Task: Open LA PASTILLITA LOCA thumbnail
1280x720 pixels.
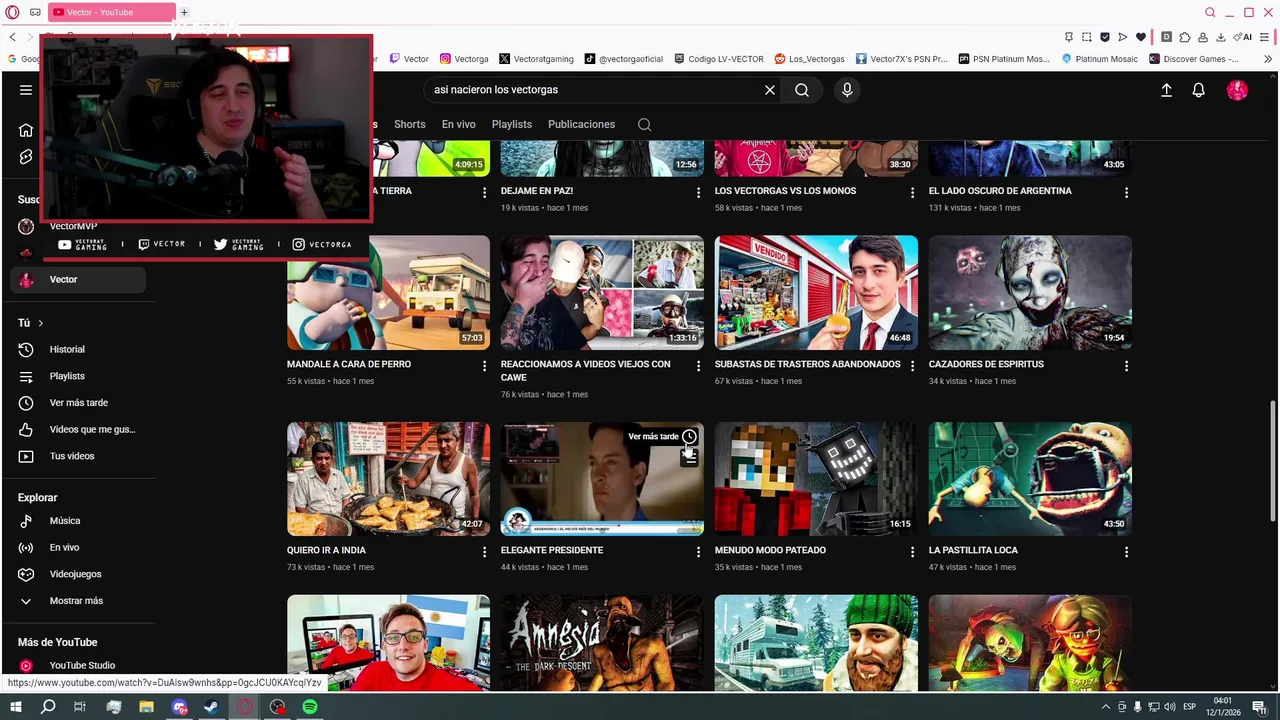Action: click(x=1030, y=479)
